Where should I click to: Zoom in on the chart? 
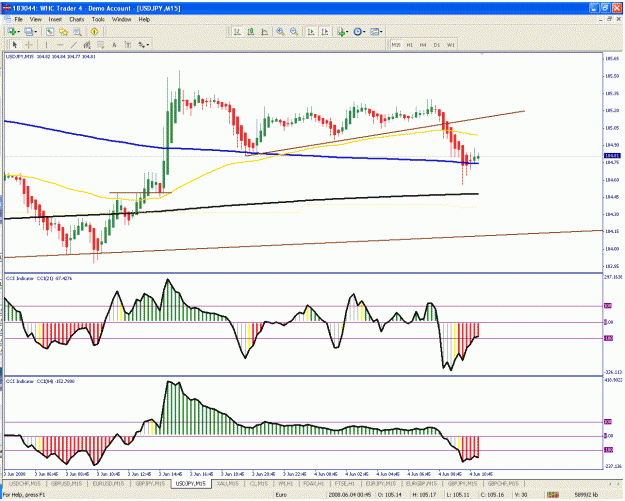click(280, 31)
